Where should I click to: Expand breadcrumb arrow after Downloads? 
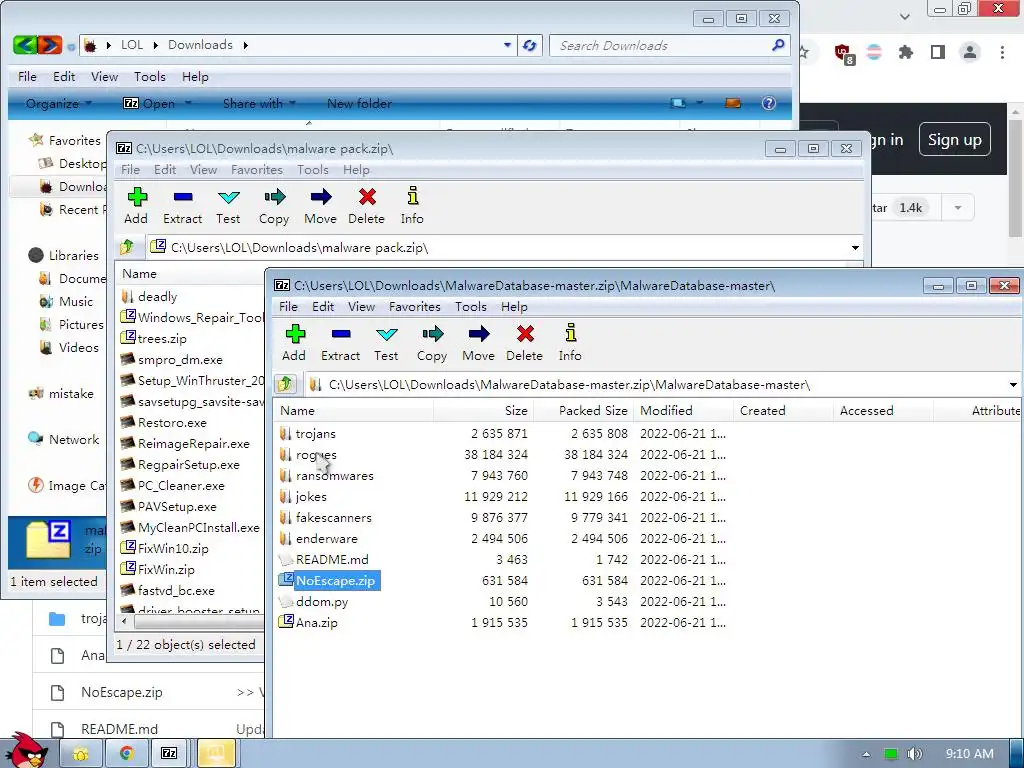(x=246, y=45)
